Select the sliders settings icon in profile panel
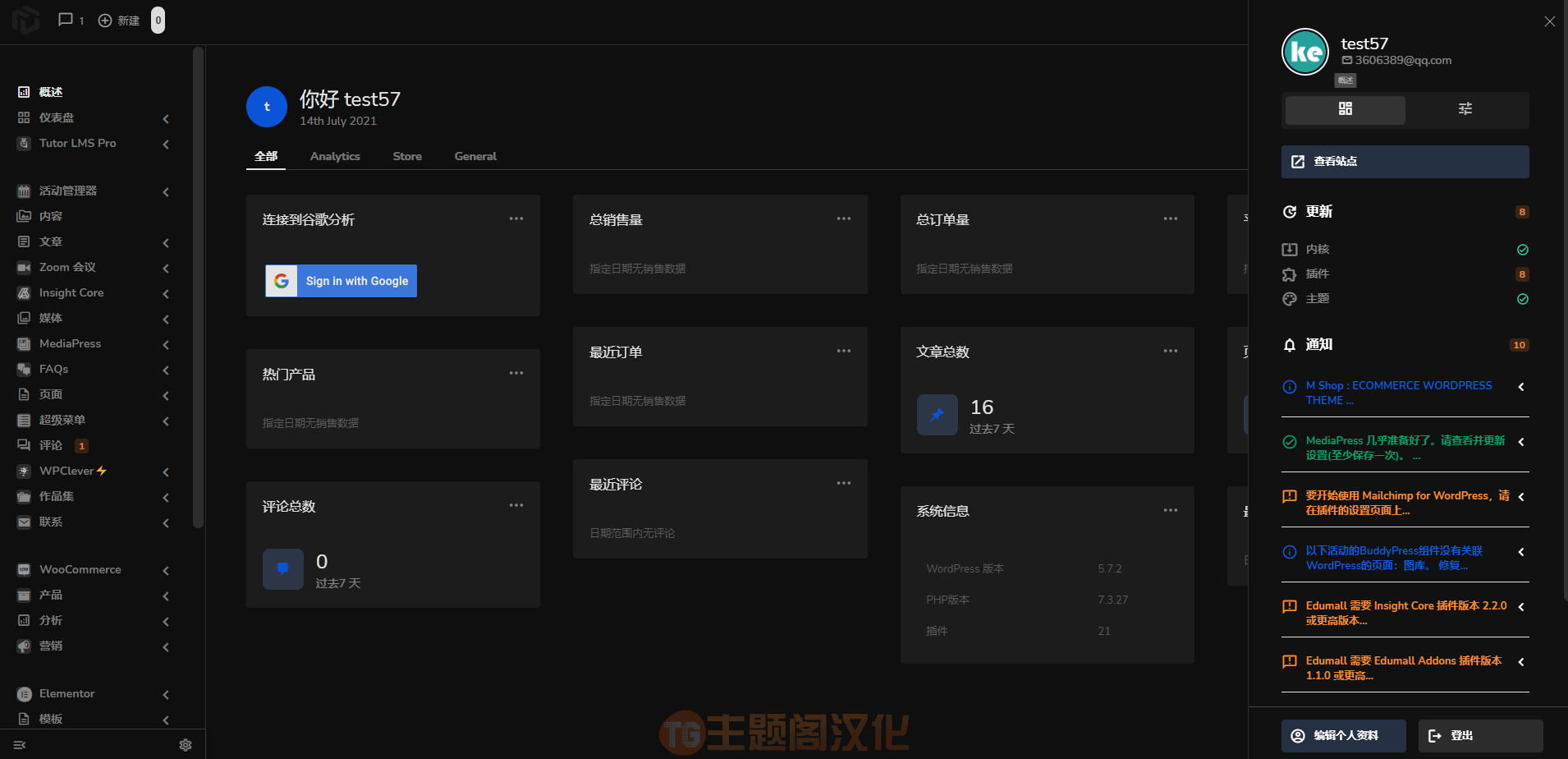 point(1465,108)
